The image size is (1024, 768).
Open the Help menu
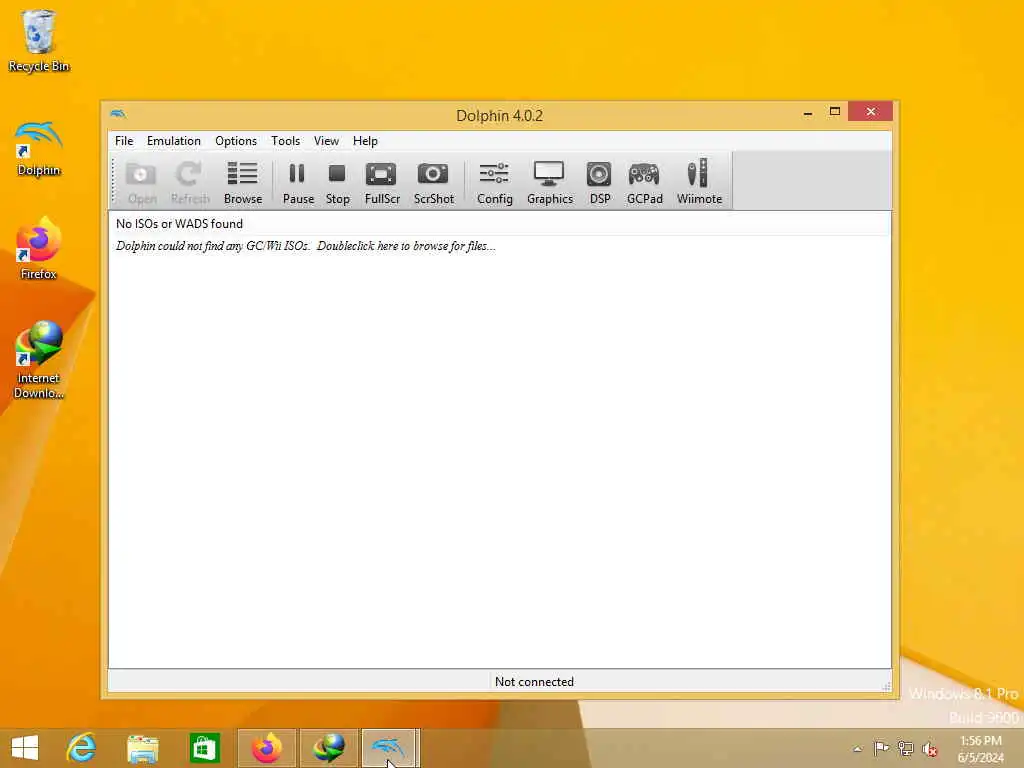pos(365,141)
